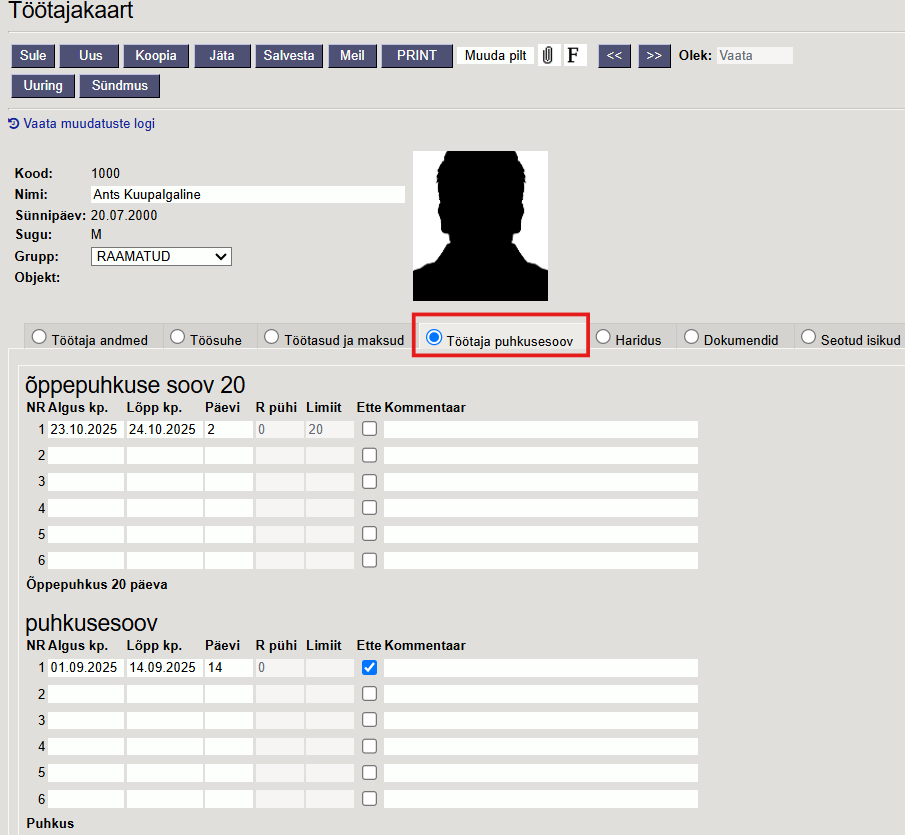This screenshot has width=905, height=835.
Task: Check Ette box in puhkusesoov row 2
Action: point(370,694)
